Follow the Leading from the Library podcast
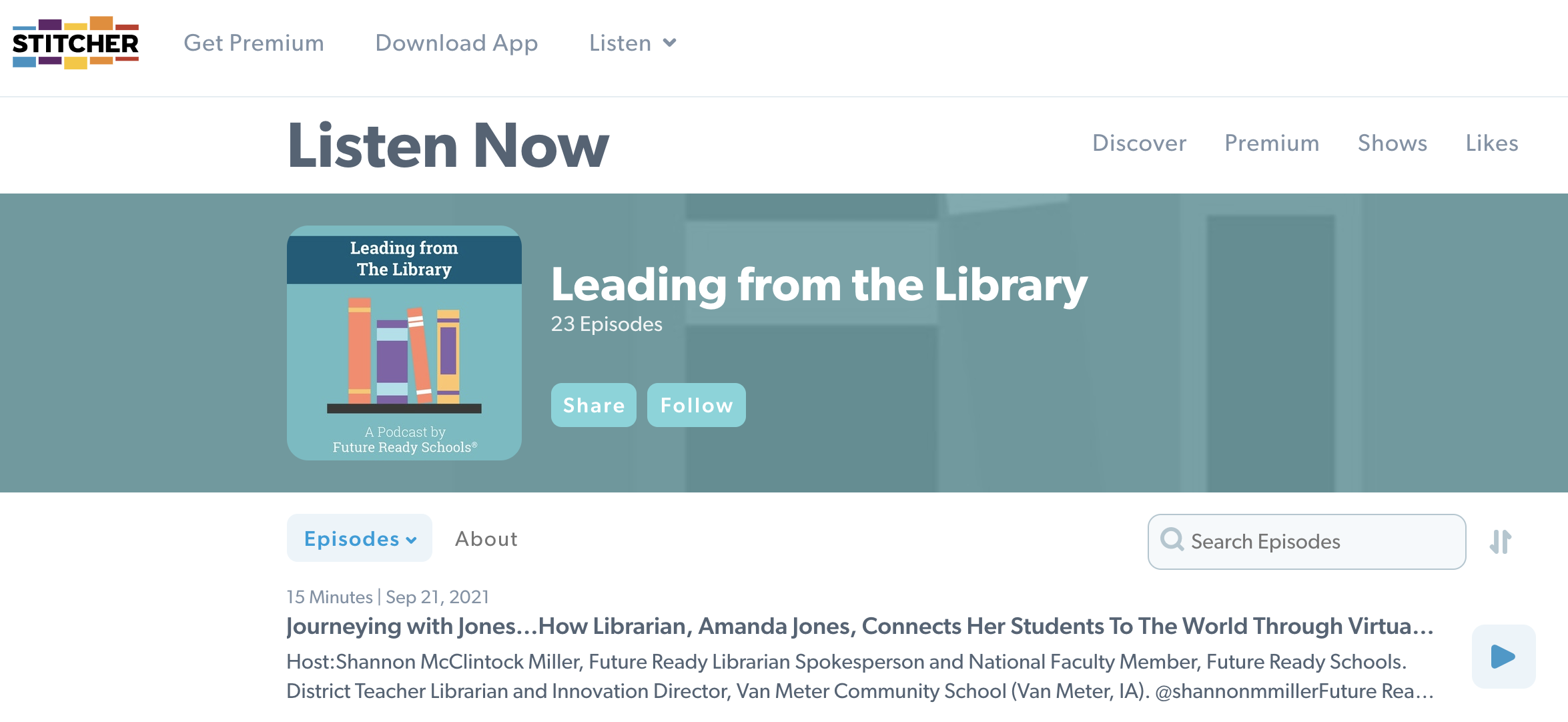Screen dimensions: 1568x722 point(696,405)
